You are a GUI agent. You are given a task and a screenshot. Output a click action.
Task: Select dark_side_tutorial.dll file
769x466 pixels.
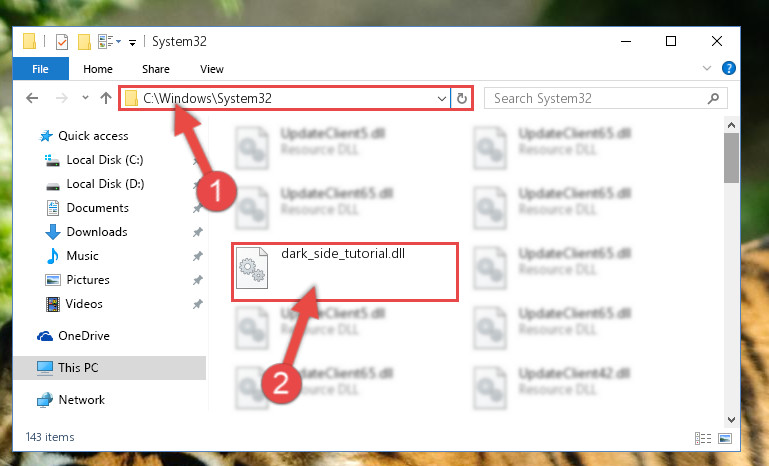tap(345, 271)
